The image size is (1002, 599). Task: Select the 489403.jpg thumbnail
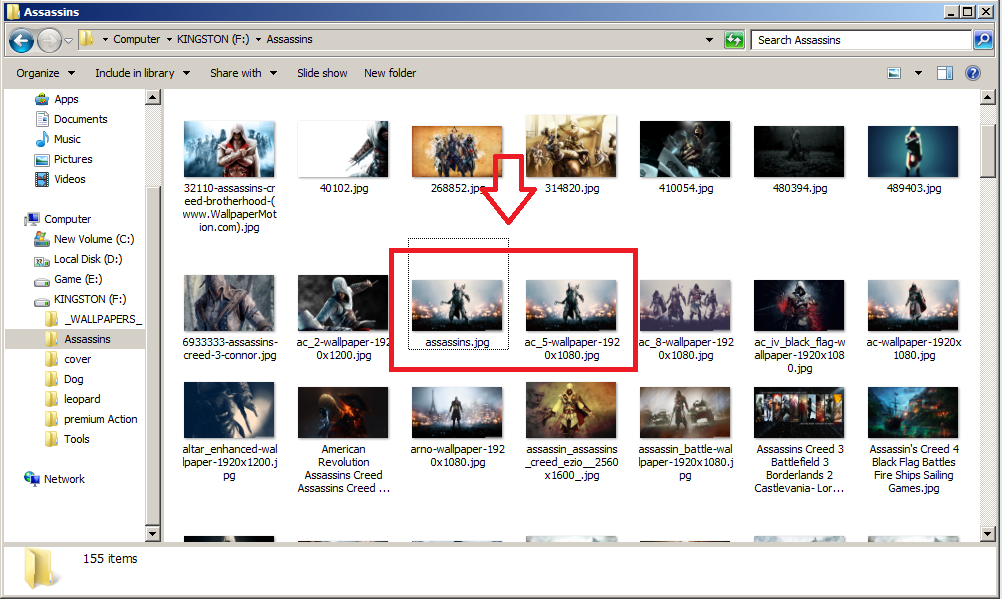(x=913, y=152)
